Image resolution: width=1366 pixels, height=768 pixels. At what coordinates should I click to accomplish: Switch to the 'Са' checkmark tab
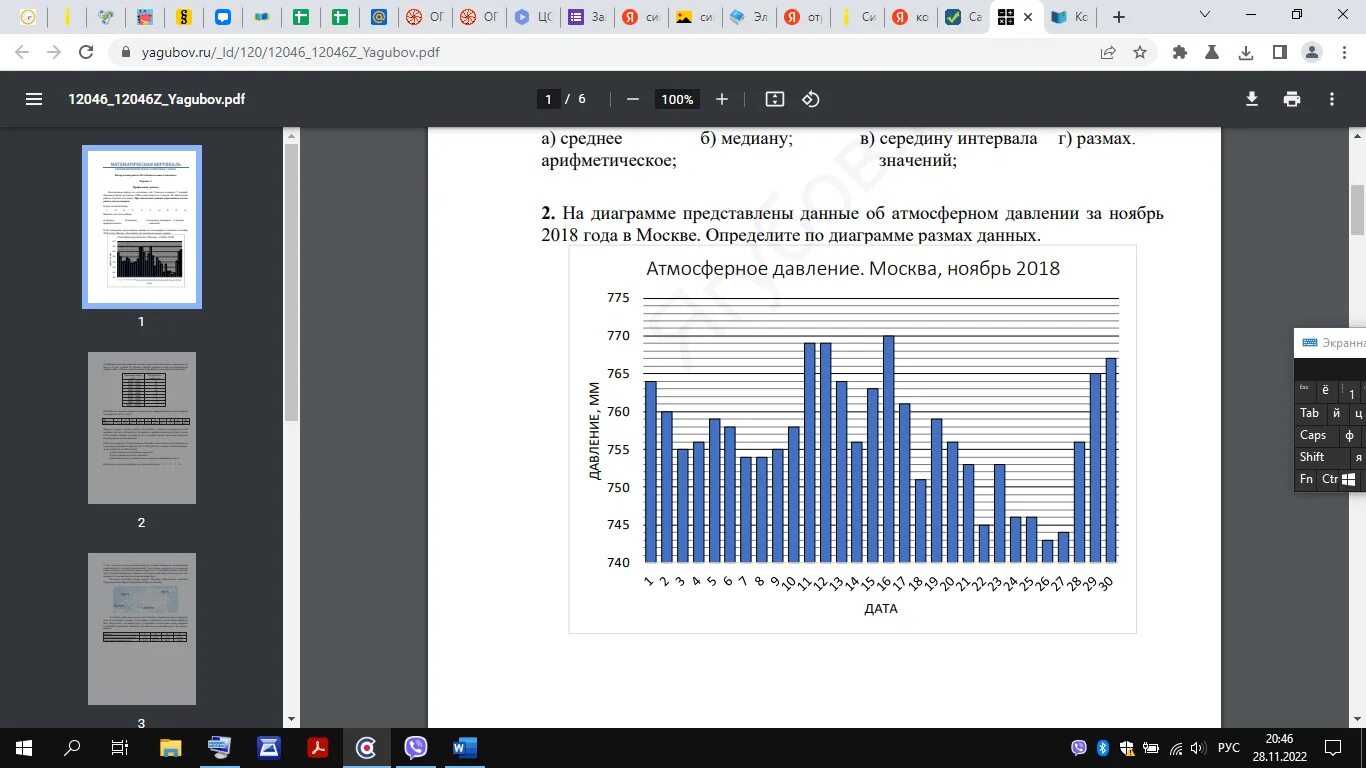coord(963,17)
